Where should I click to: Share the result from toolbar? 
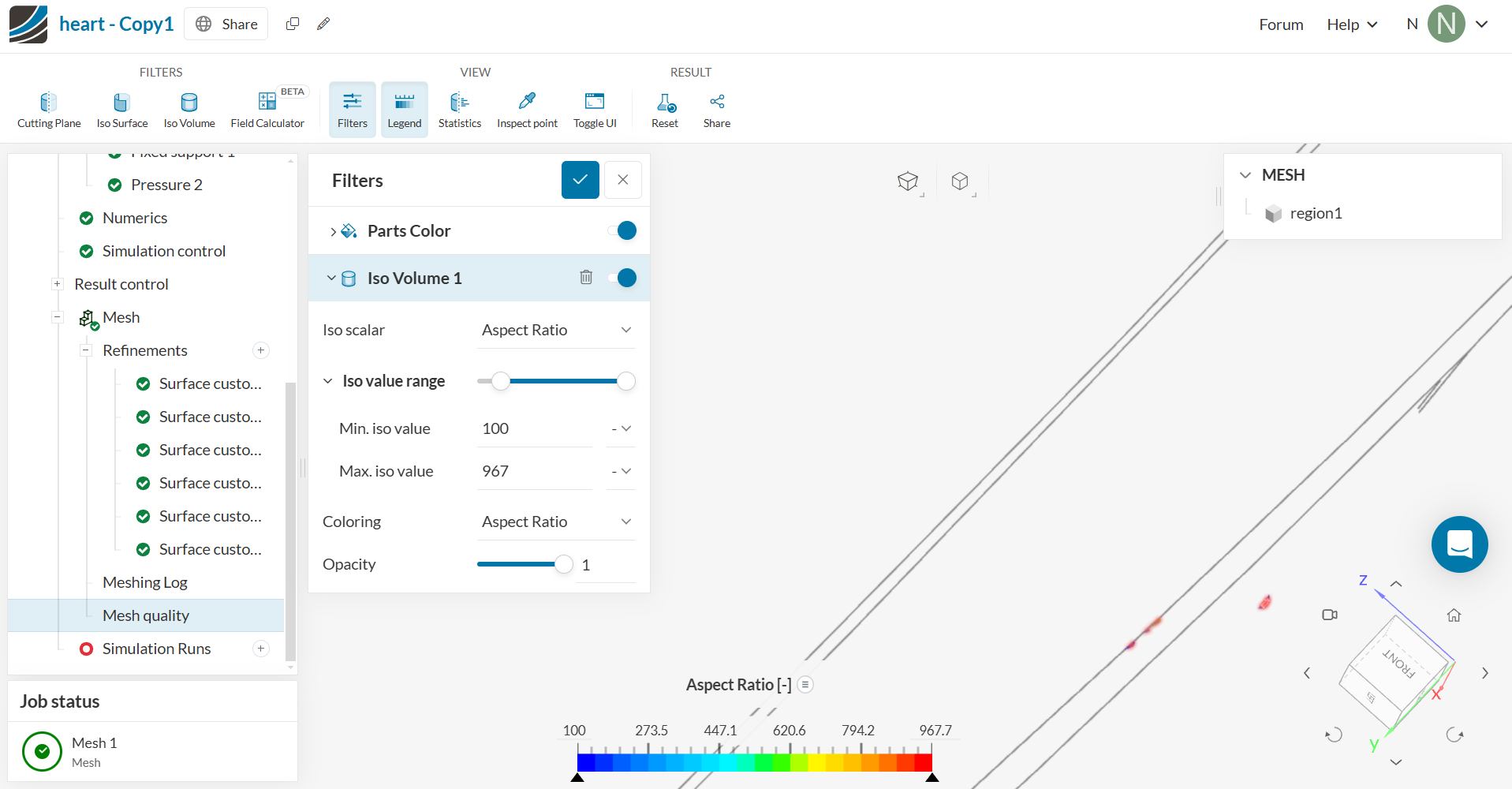tap(717, 110)
